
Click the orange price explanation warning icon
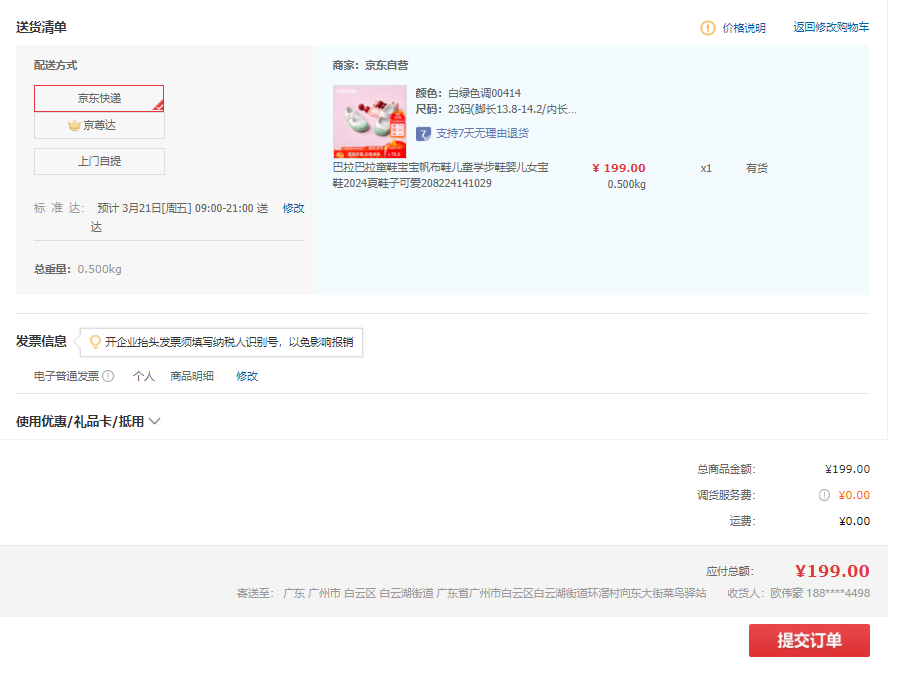point(708,28)
